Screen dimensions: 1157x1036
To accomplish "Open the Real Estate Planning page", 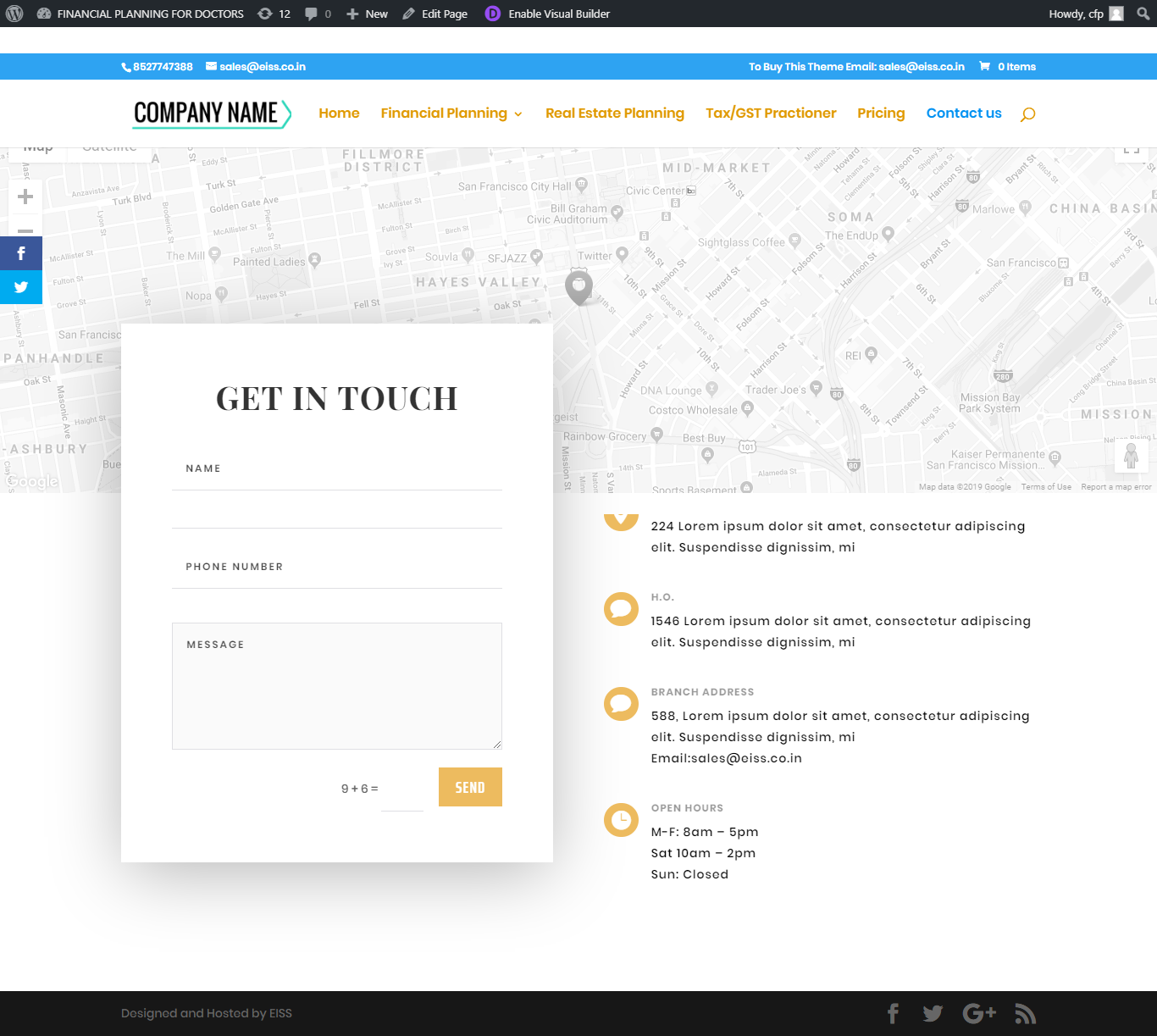I will (614, 114).
